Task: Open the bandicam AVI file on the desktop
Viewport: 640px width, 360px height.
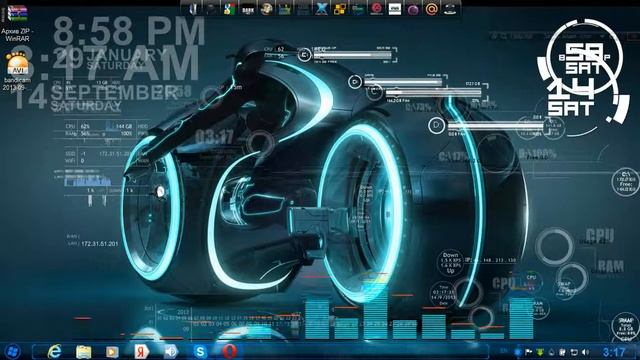Action: (x=17, y=72)
